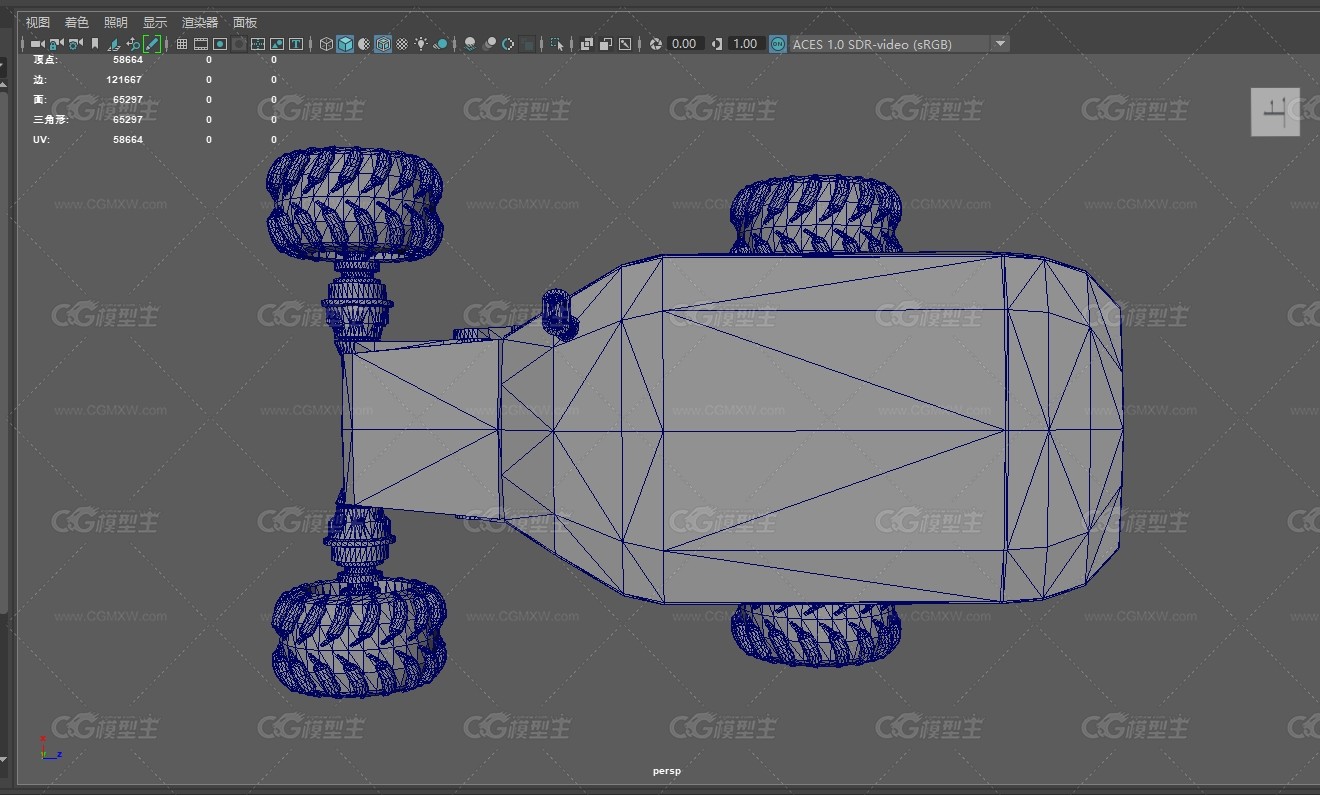1320x795 pixels.
Task: Click the 顶点 row value 58664
Action: [128, 59]
